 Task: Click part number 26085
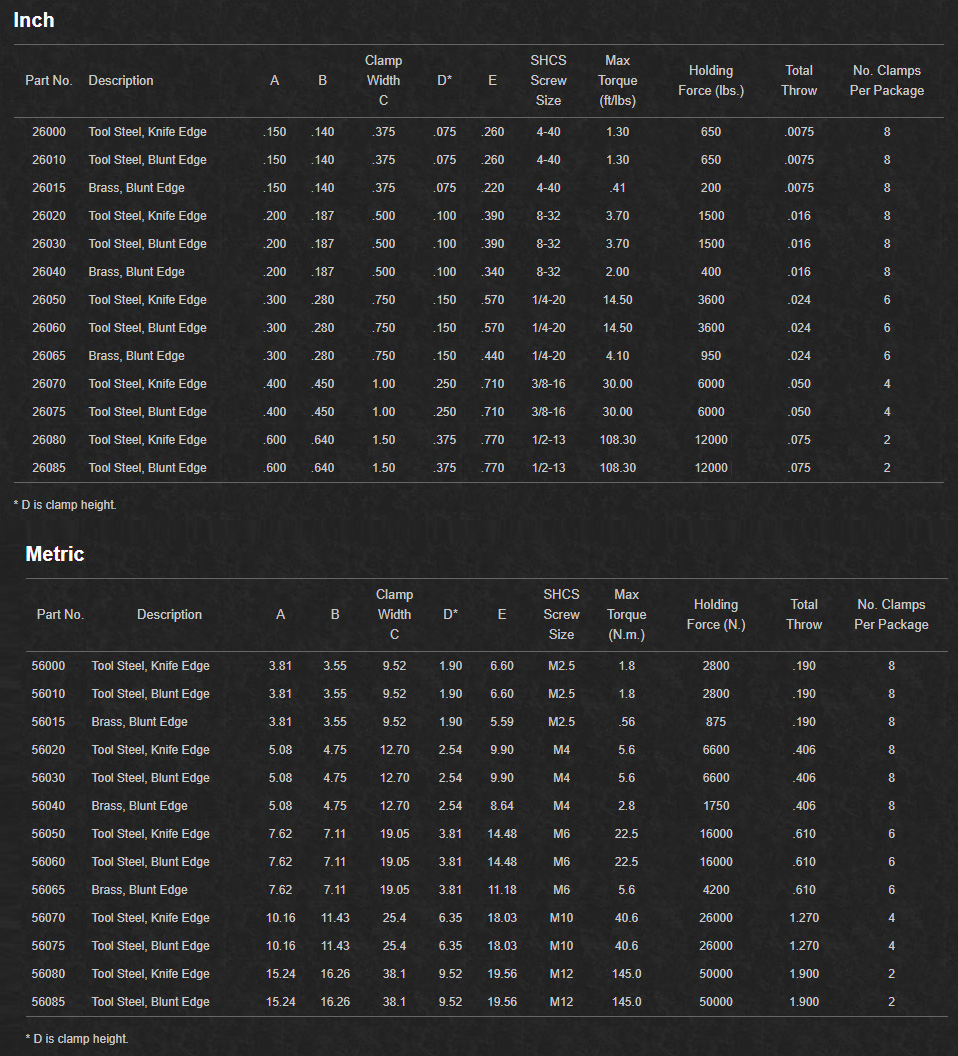(49, 468)
